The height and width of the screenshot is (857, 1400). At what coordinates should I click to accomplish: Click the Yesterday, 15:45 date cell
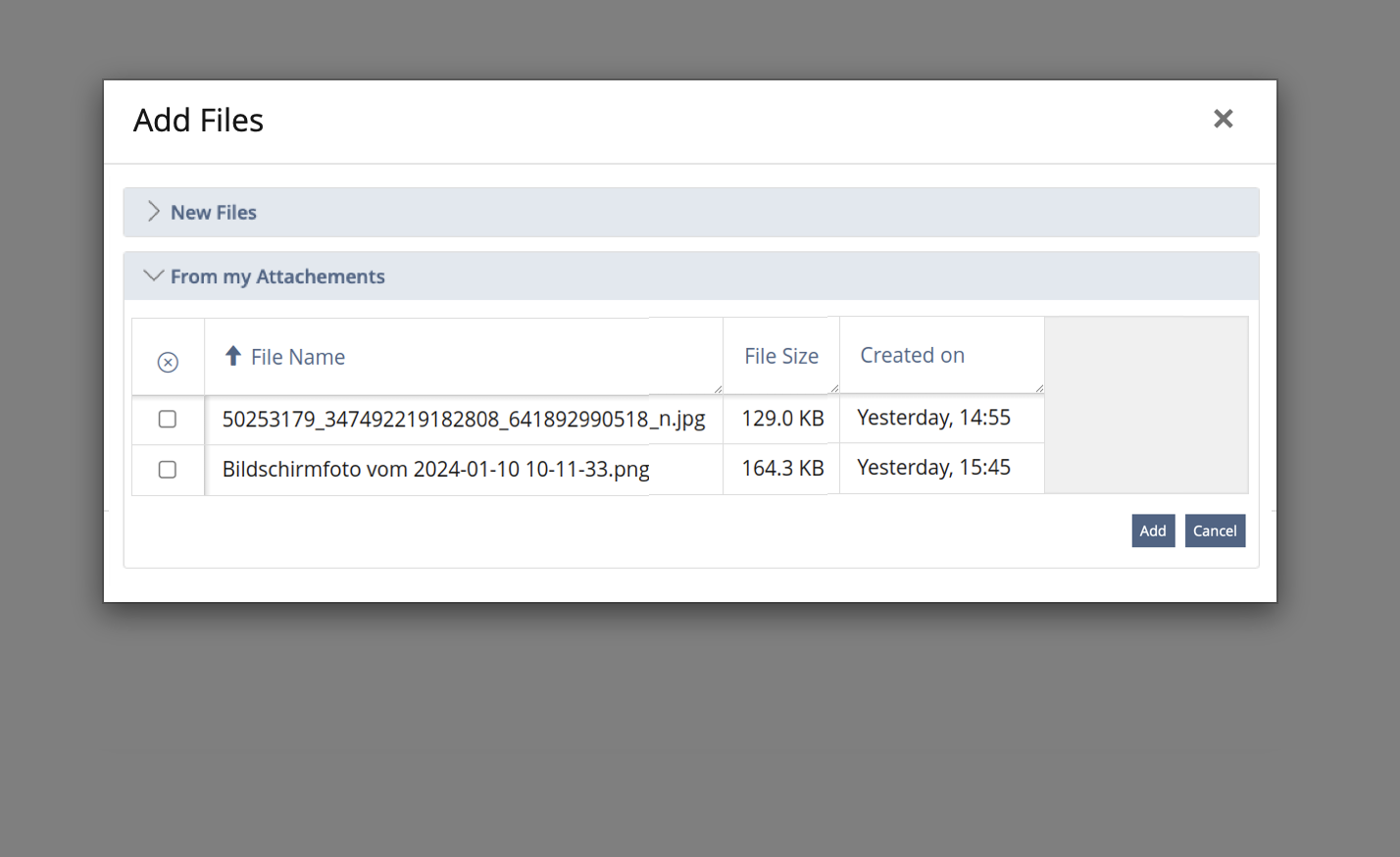933,468
